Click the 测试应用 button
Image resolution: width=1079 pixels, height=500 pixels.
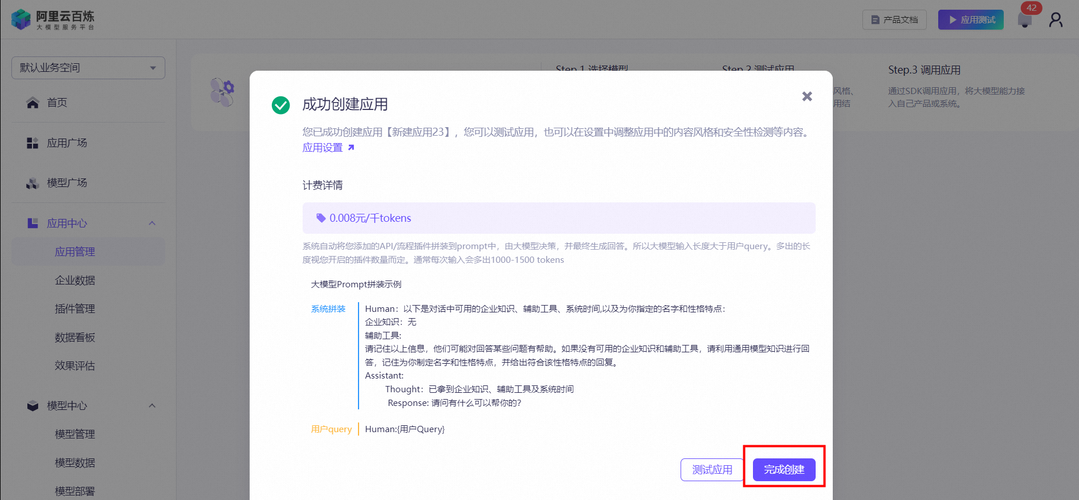pyautogui.click(x=712, y=470)
